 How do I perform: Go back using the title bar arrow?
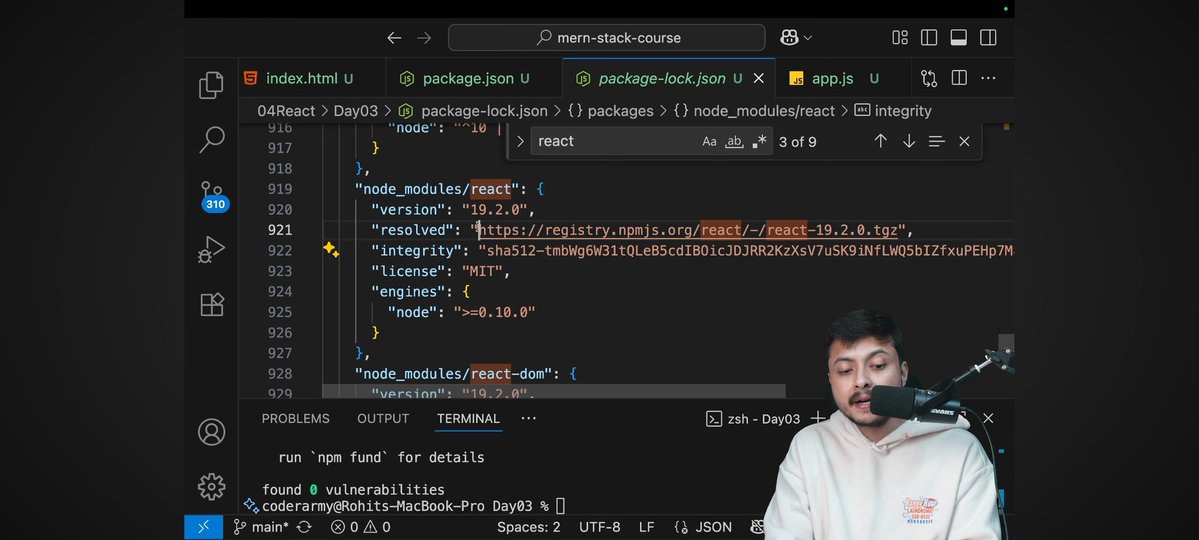394,37
